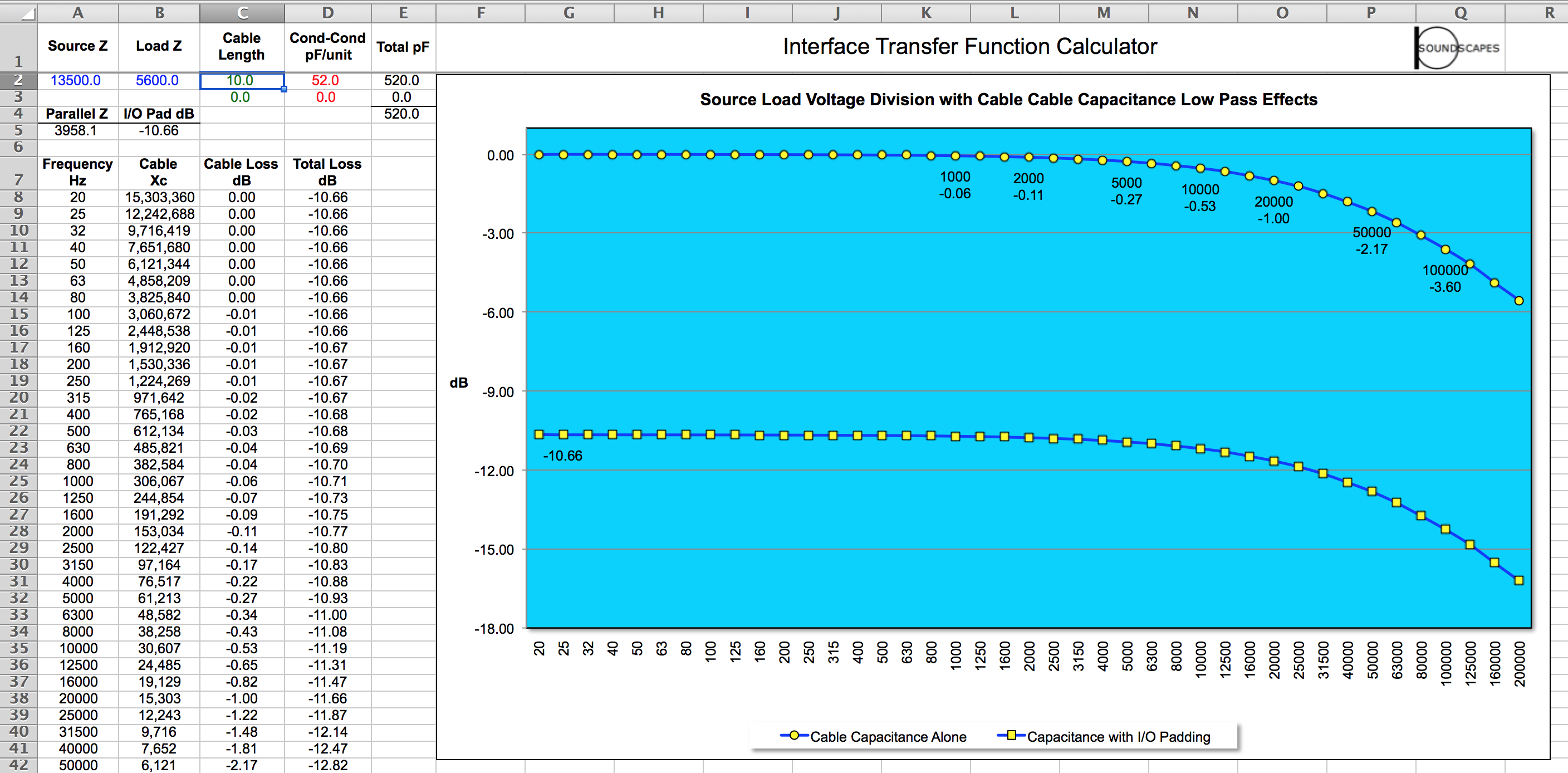The height and width of the screenshot is (773, 1568).
Task: Click the Source Z value 13500.0
Action: [x=78, y=80]
